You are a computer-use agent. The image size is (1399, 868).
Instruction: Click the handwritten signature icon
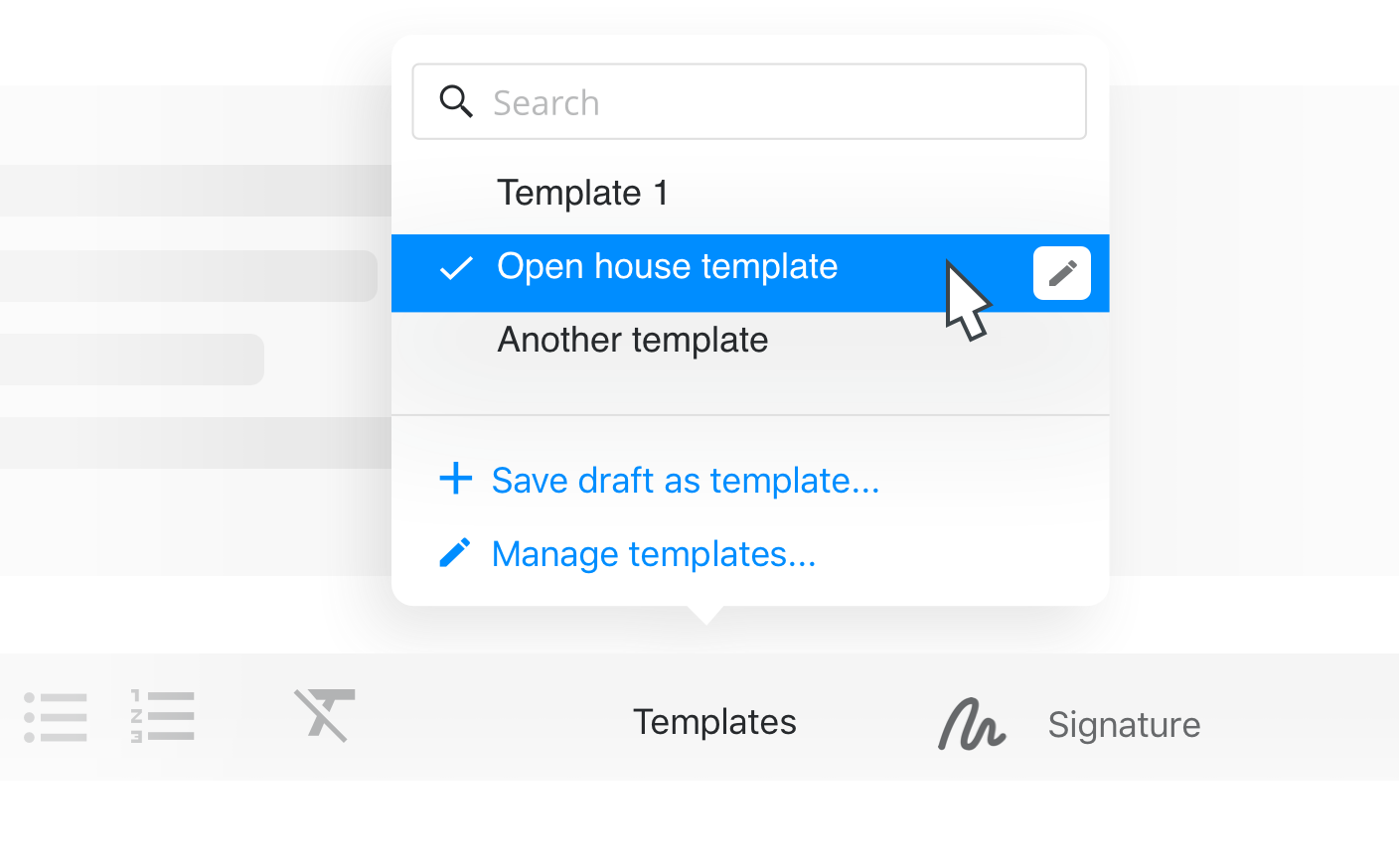coord(972,724)
